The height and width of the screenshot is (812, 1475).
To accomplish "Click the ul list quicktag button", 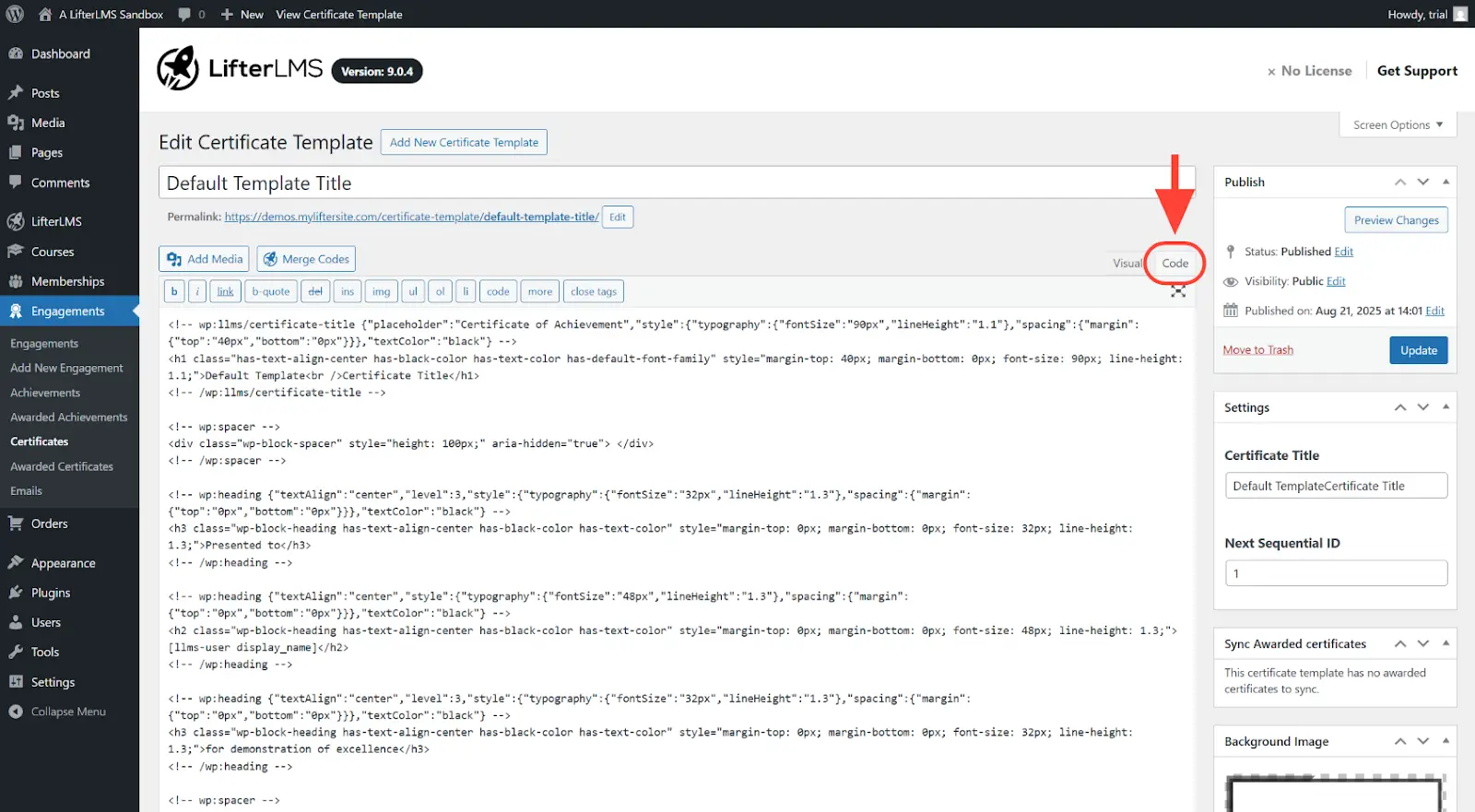I will [413, 291].
